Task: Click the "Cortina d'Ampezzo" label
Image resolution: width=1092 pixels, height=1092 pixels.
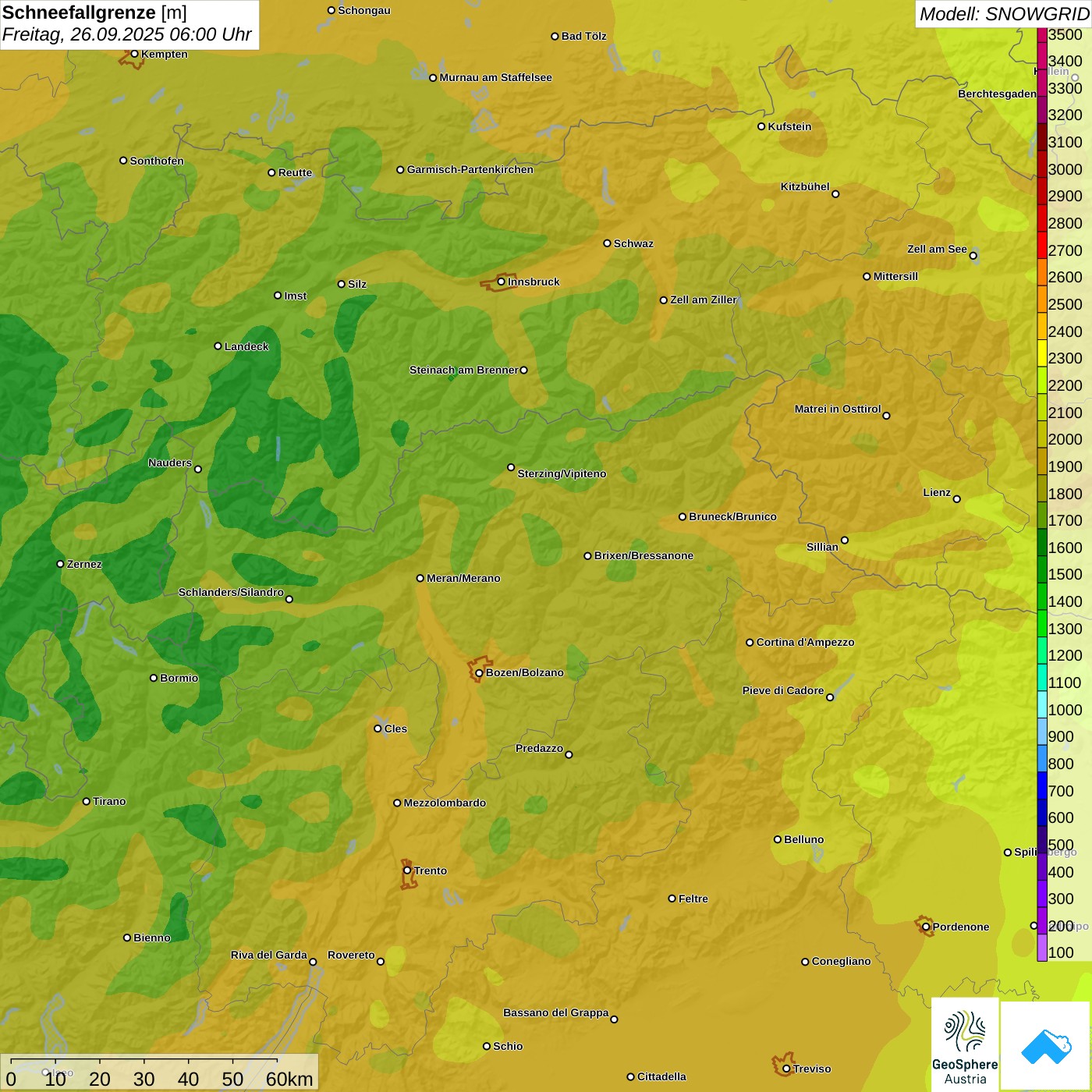Action: coord(806,642)
